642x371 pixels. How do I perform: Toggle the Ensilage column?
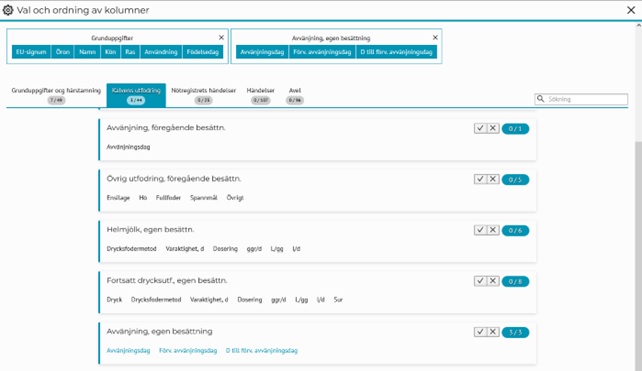pos(118,198)
